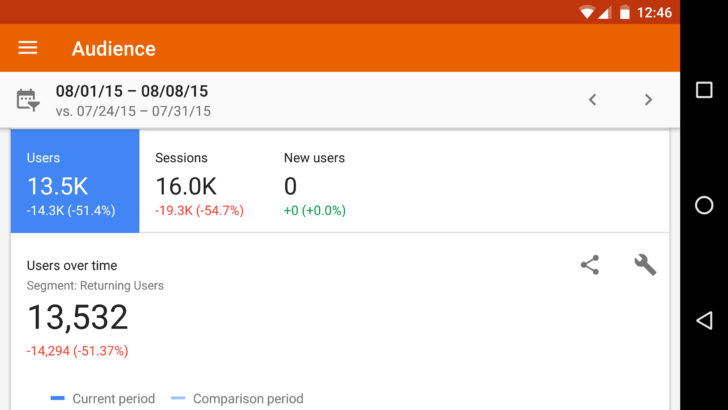Open chart settings wrench icon
The width and height of the screenshot is (728, 410).
645,265
